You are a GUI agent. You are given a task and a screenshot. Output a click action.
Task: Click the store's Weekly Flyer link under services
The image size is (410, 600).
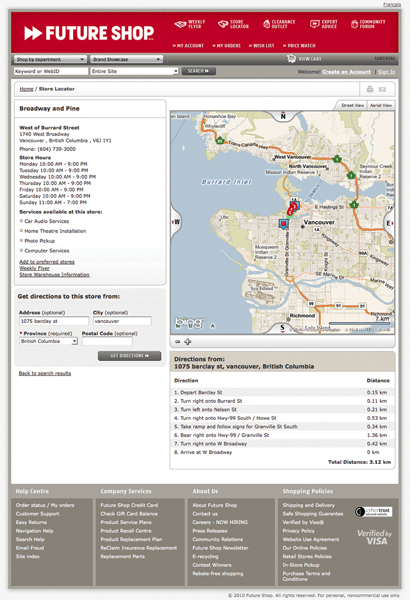pos(34,268)
